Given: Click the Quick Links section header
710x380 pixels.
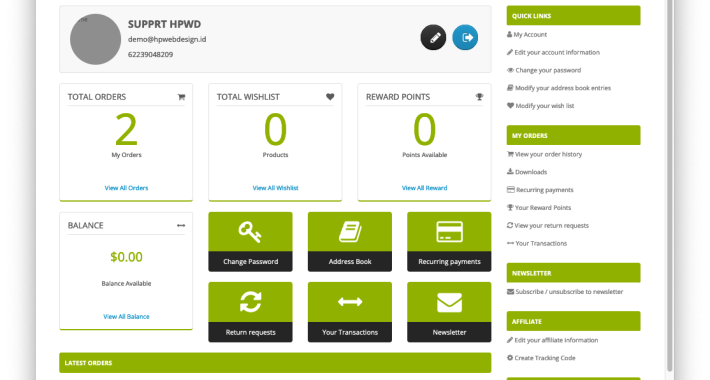Looking at the screenshot, I should (x=573, y=15).
